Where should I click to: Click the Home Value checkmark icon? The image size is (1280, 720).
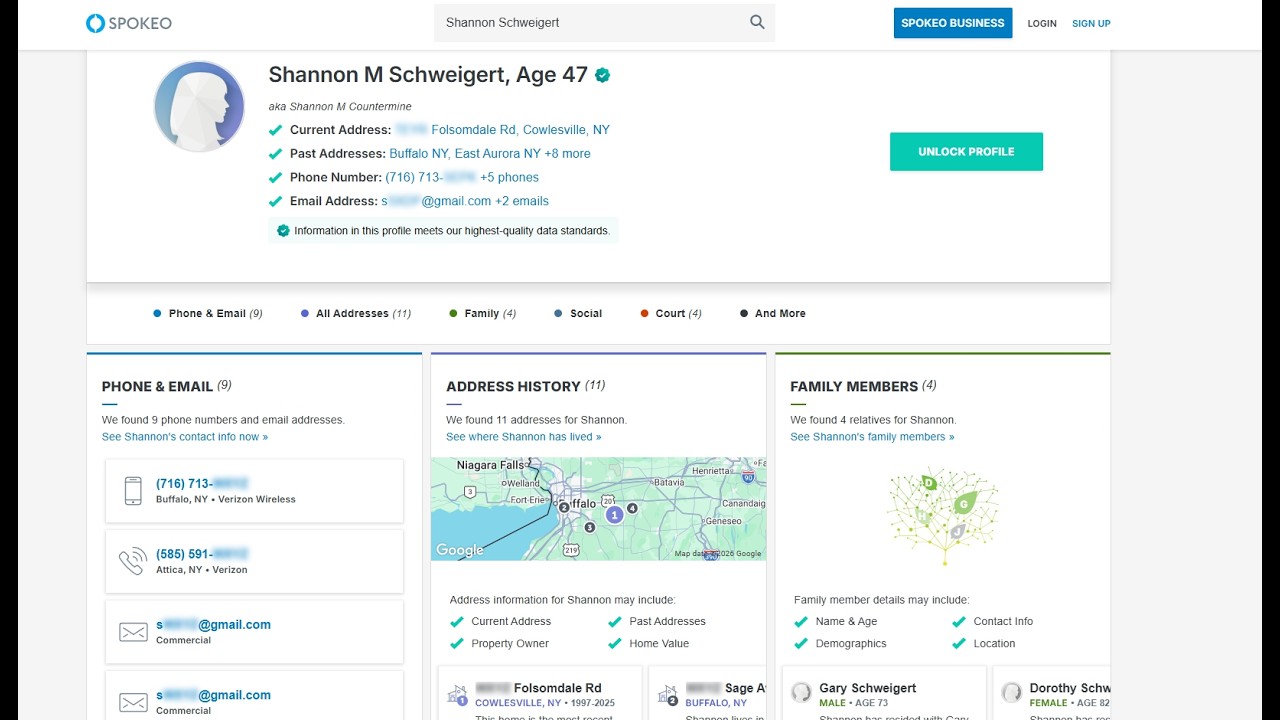[615, 644]
